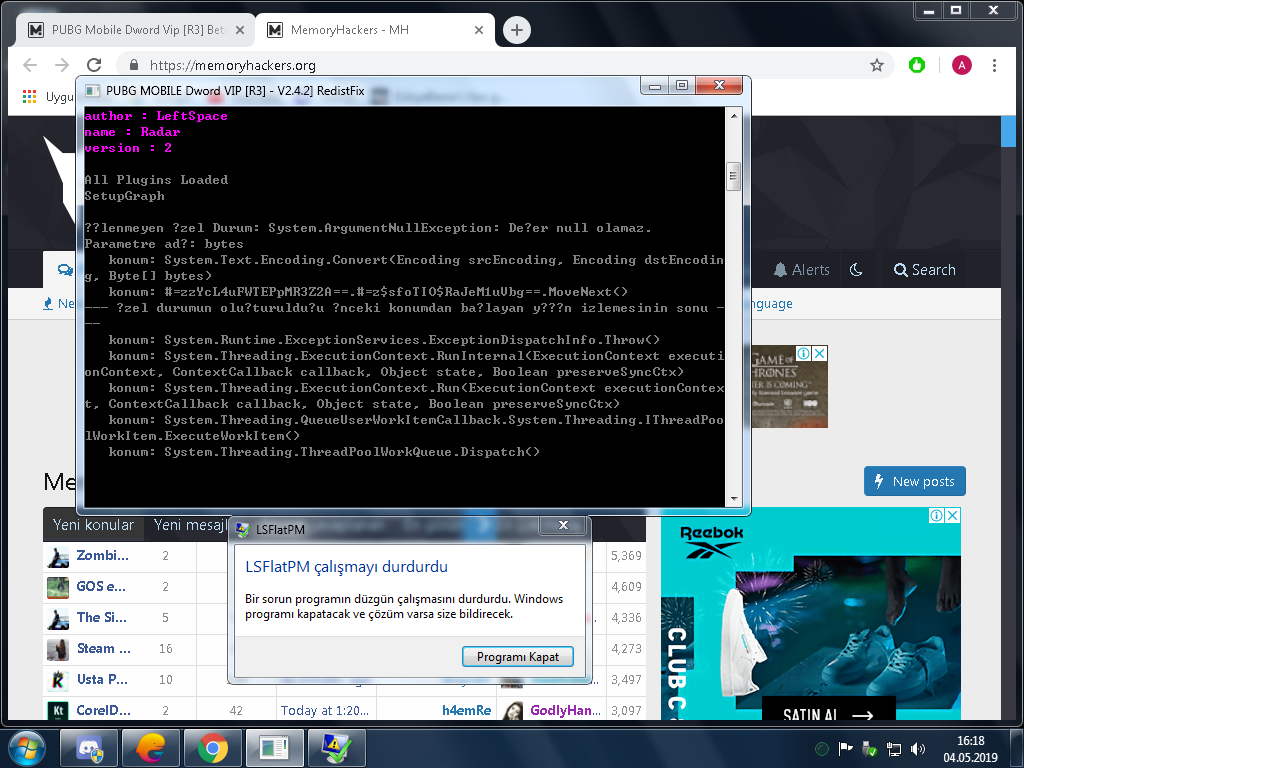Click the Game of Thrones ad image

coord(789,386)
